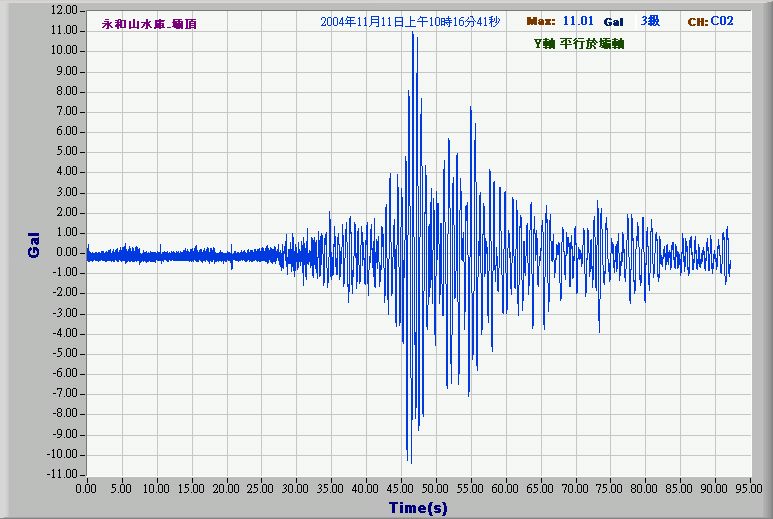
Task: Click the 0.00 label on Y-axis
Action: pyautogui.click(x=66, y=252)
